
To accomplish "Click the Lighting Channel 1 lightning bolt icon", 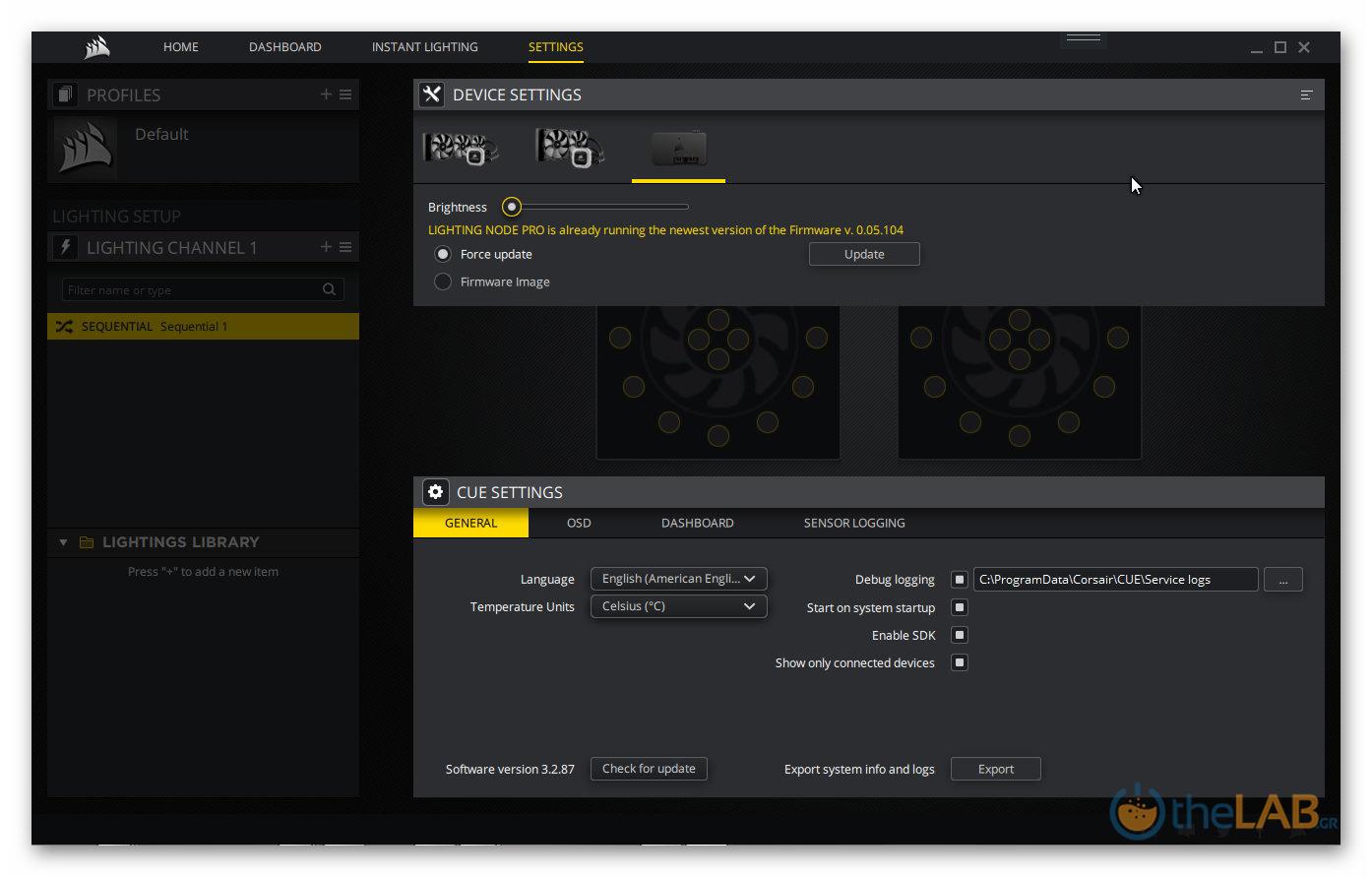I will tap(65, 247).
